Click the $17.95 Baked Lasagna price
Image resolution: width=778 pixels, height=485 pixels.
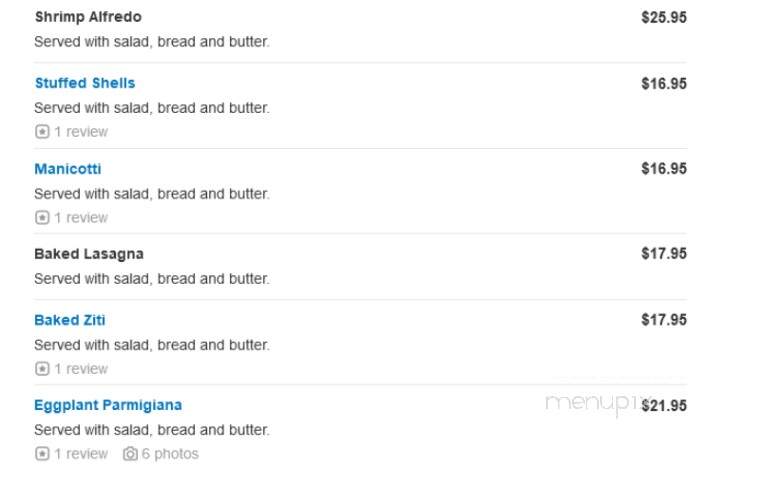pos(664,254)
